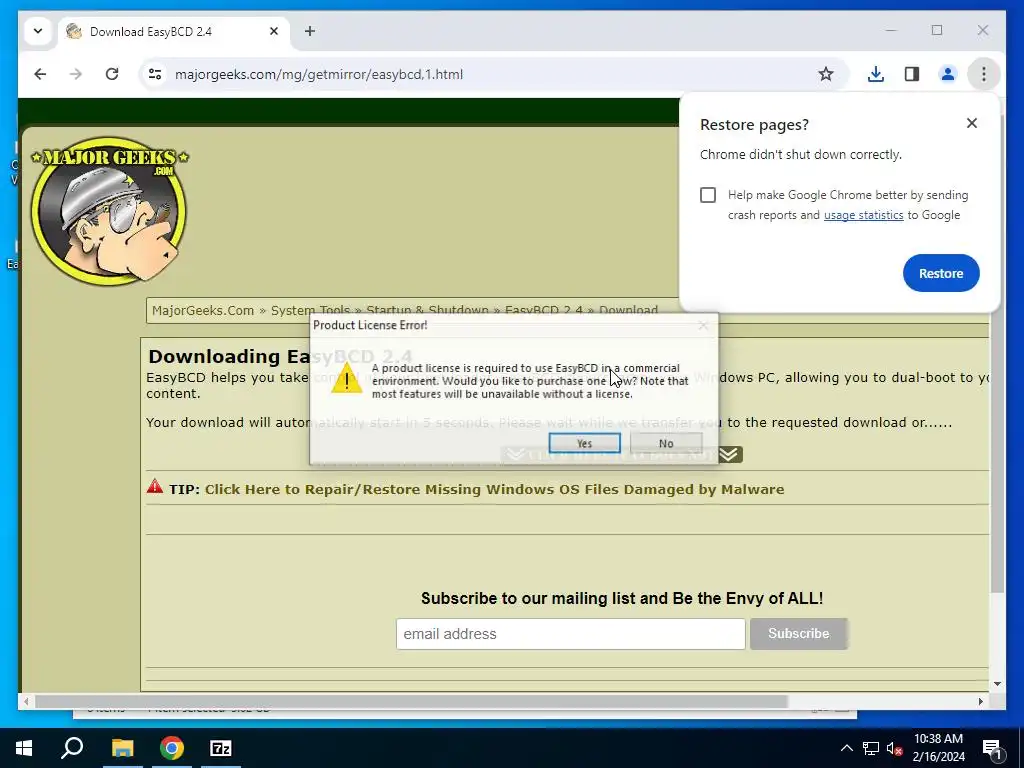Click the Chrome forward arrow
1024x768 pixels.
76,74
